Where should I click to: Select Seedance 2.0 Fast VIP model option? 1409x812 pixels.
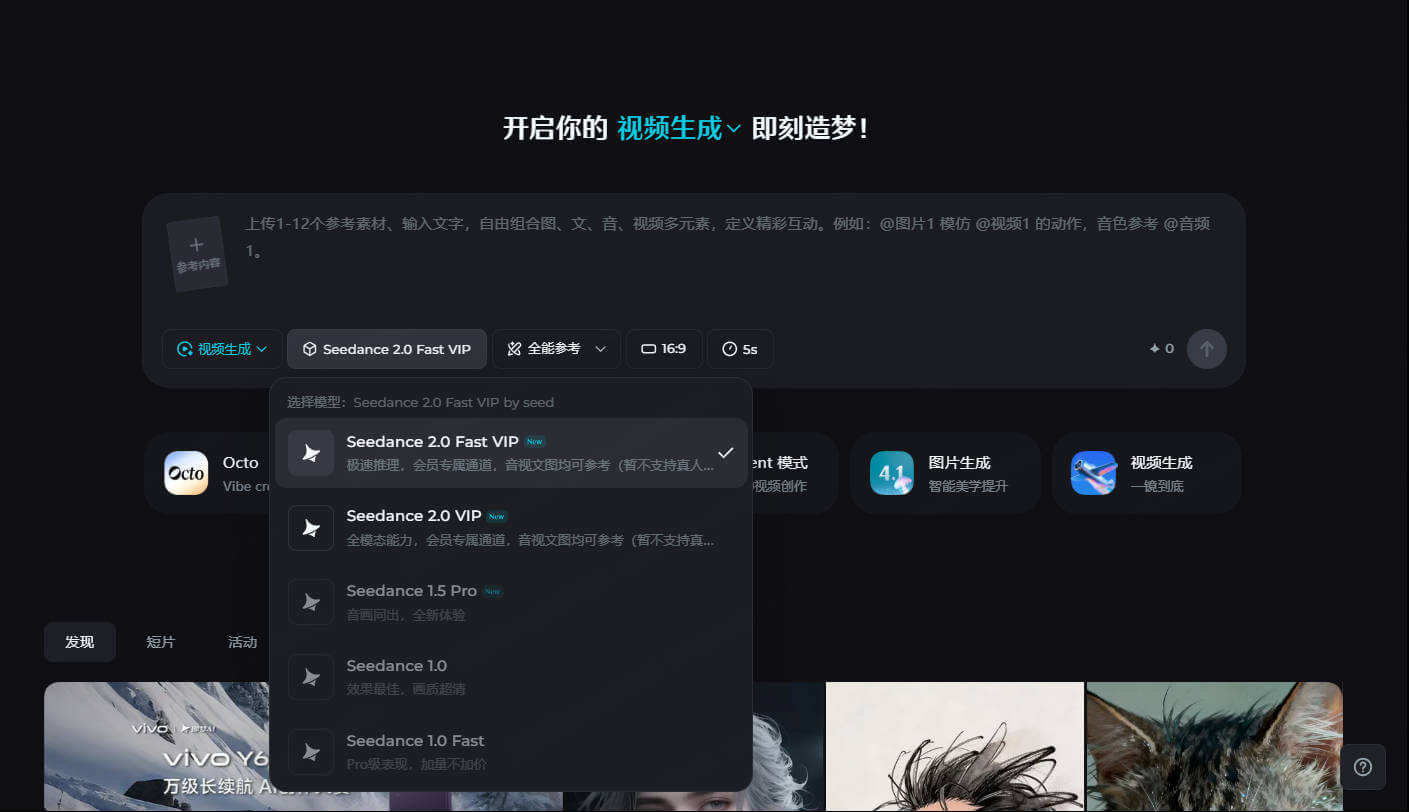(x=511, y=453)
